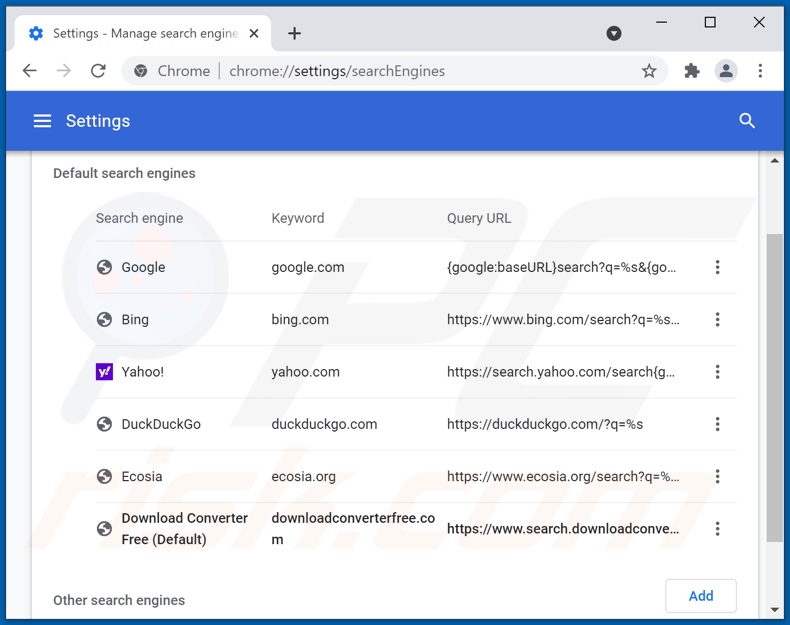This screenshot has width=790, height=625.
Task: Open Chrome's three-dot main menu
Action: coord(760,71)
